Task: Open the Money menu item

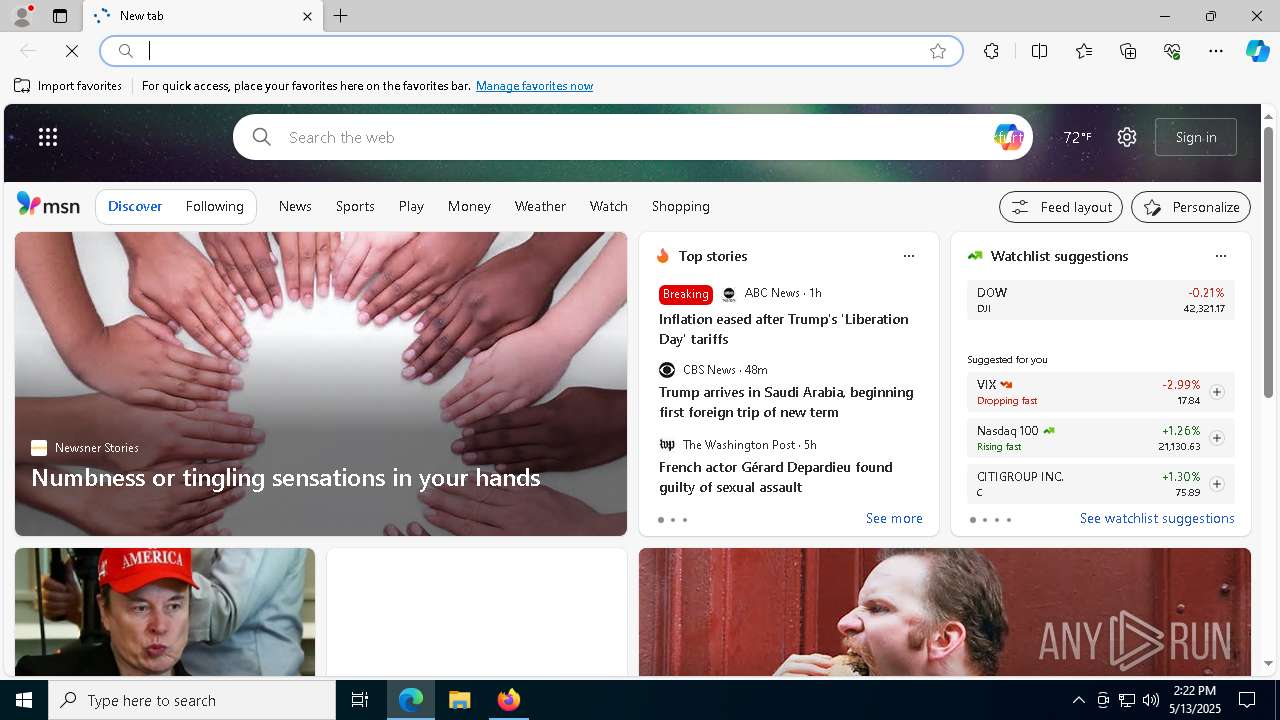Action: (469, 206)
